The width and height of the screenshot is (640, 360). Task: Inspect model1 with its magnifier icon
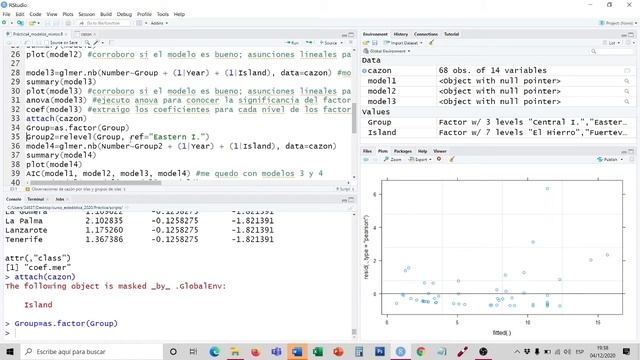(627, 81)
